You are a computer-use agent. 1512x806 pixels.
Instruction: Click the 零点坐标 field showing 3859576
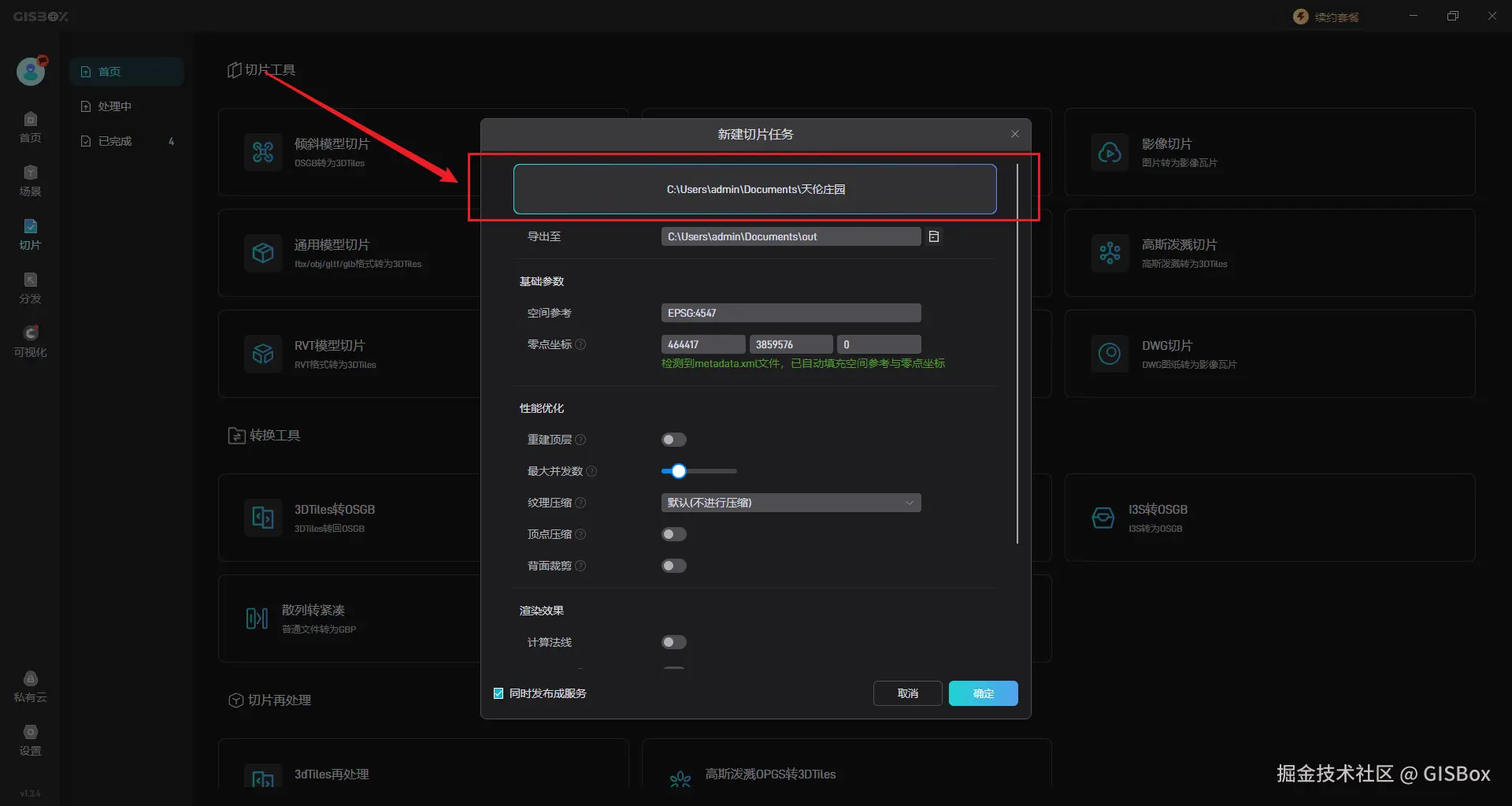[x=791, y=344]
